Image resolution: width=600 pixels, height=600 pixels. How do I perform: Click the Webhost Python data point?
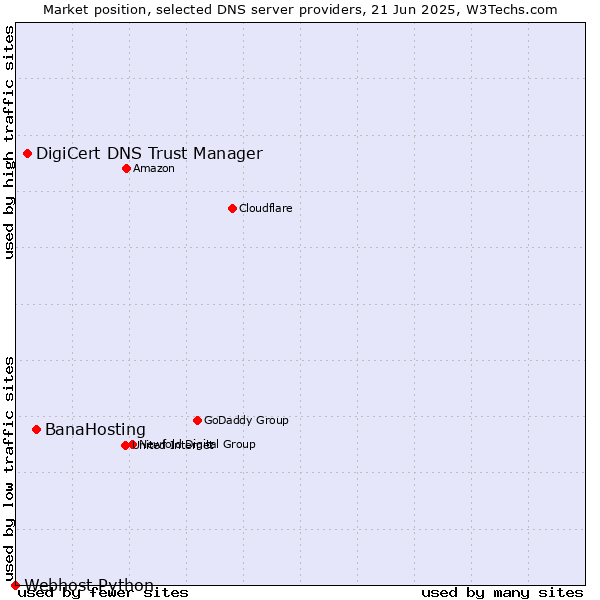point(15,585)
